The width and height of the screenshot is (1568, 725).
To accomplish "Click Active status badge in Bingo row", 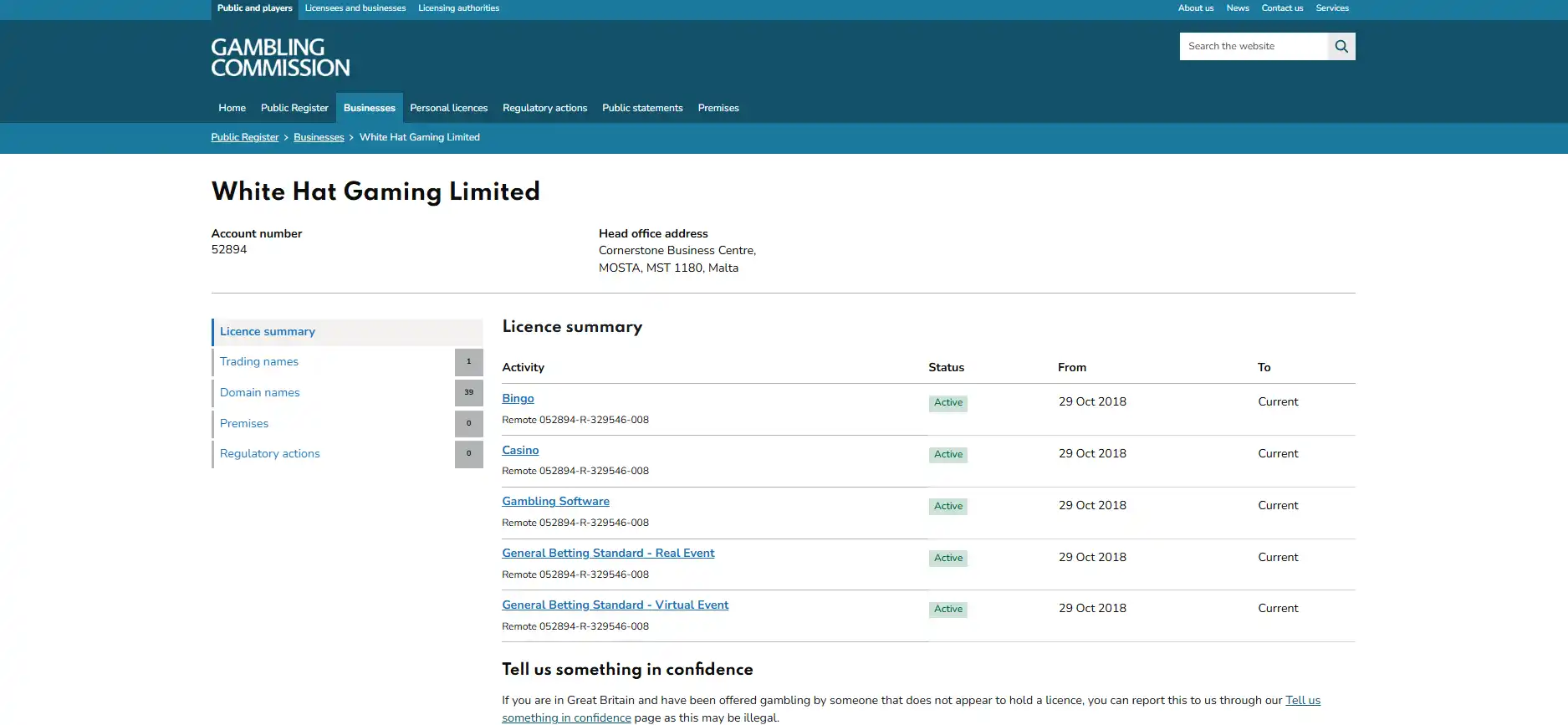I will point(948,403).
